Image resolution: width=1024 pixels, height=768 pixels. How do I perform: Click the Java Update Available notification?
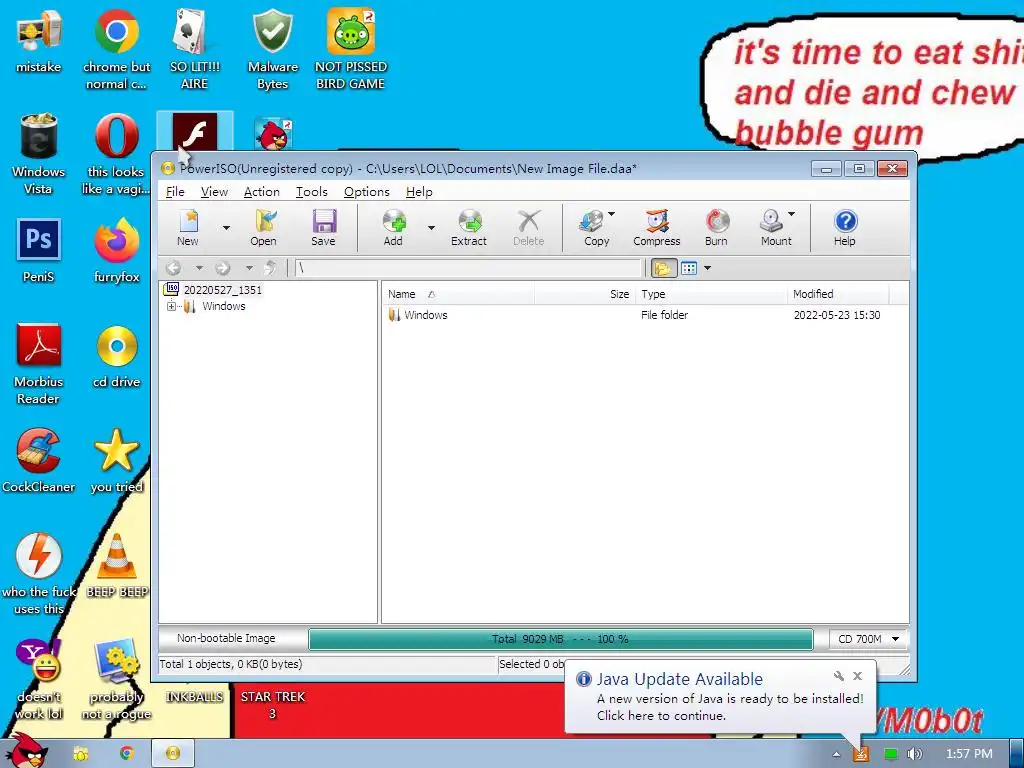click(720, 697)
